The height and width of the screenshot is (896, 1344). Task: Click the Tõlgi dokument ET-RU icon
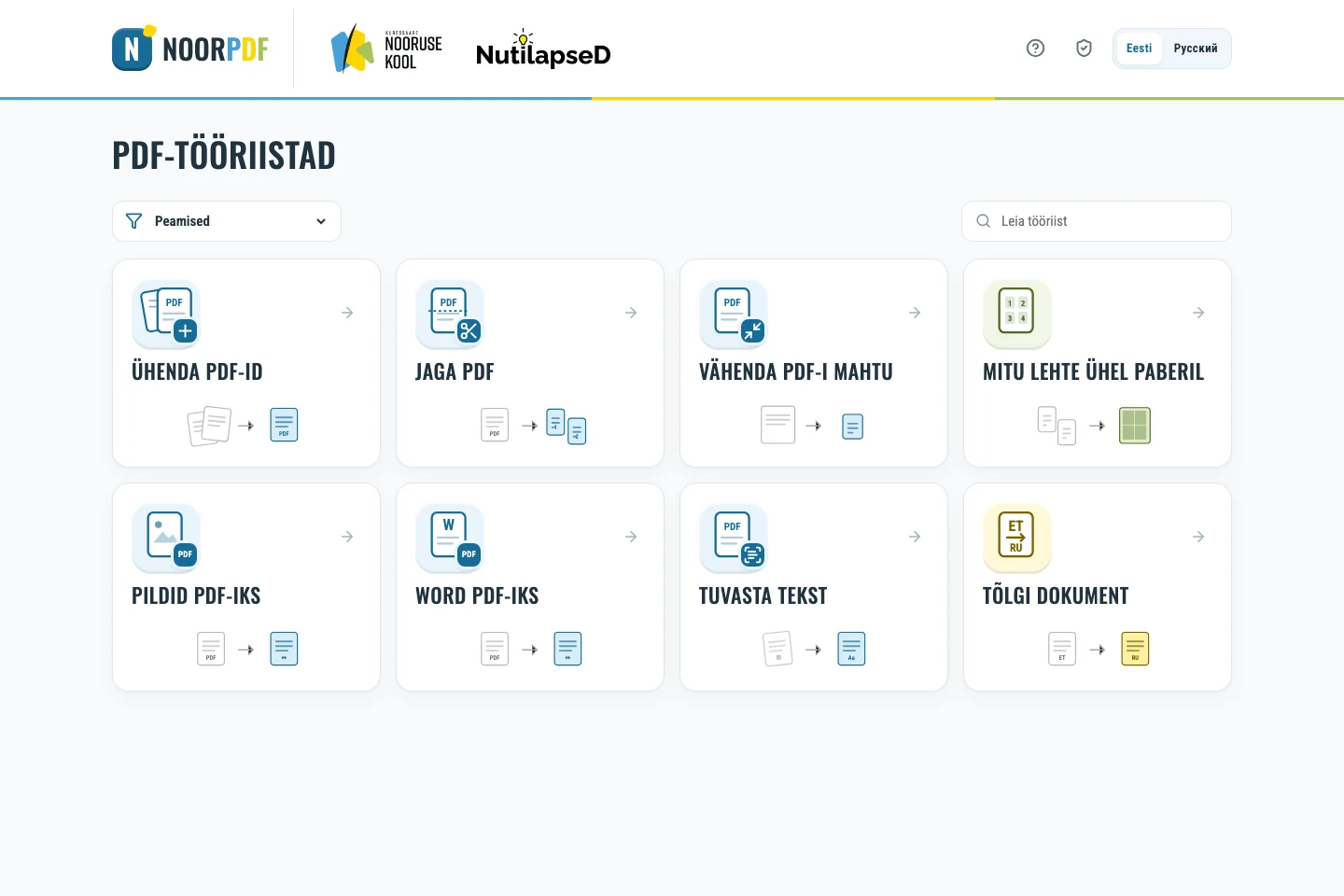tap(1017, 538)
